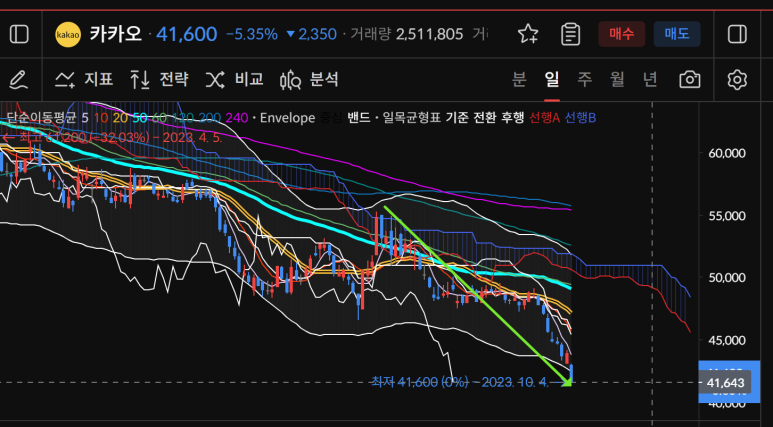Toggle the 선행A span legend
The width and height of the screenshot is (773, 427).
(544, 118)
